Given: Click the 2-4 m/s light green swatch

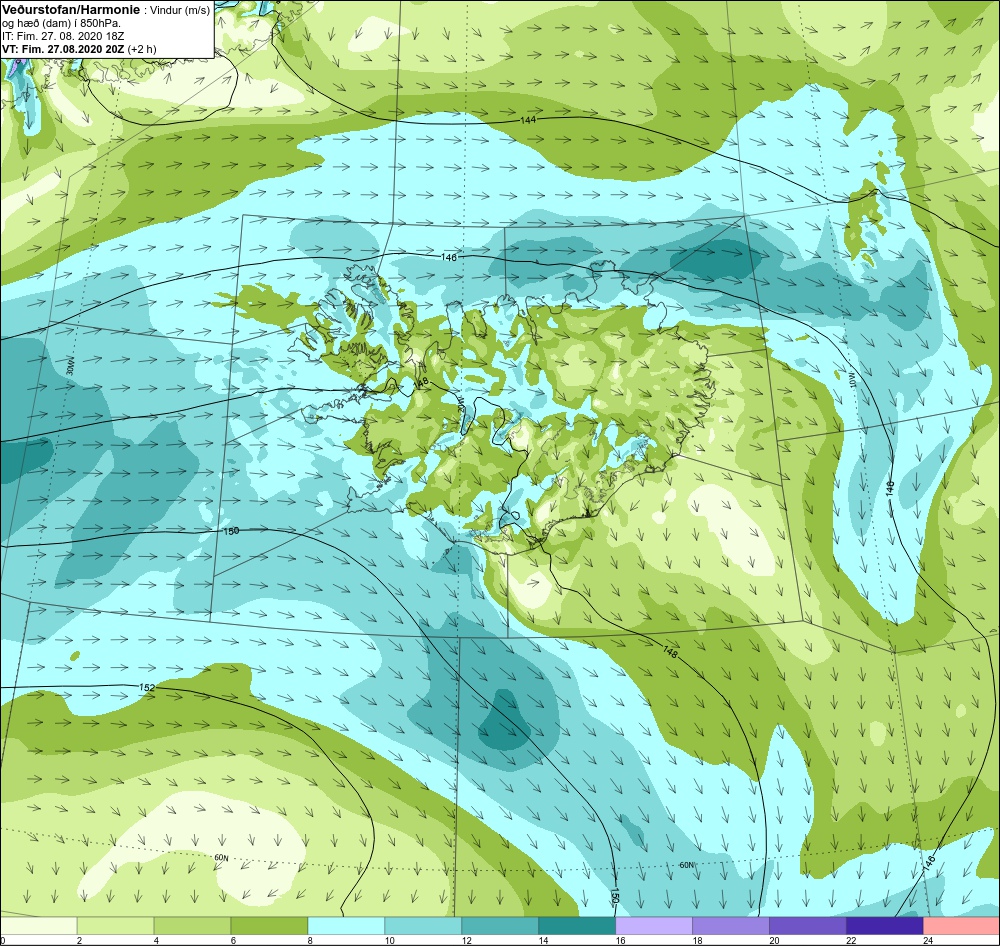Looking at the screenshot, I should tap(115, 925).
